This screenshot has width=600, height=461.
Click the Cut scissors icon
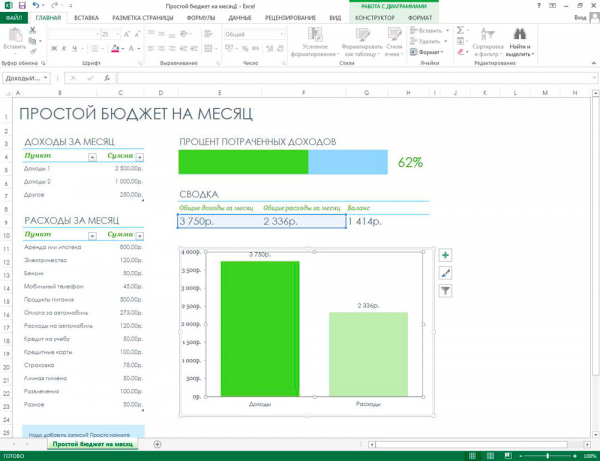coord(33,30)
